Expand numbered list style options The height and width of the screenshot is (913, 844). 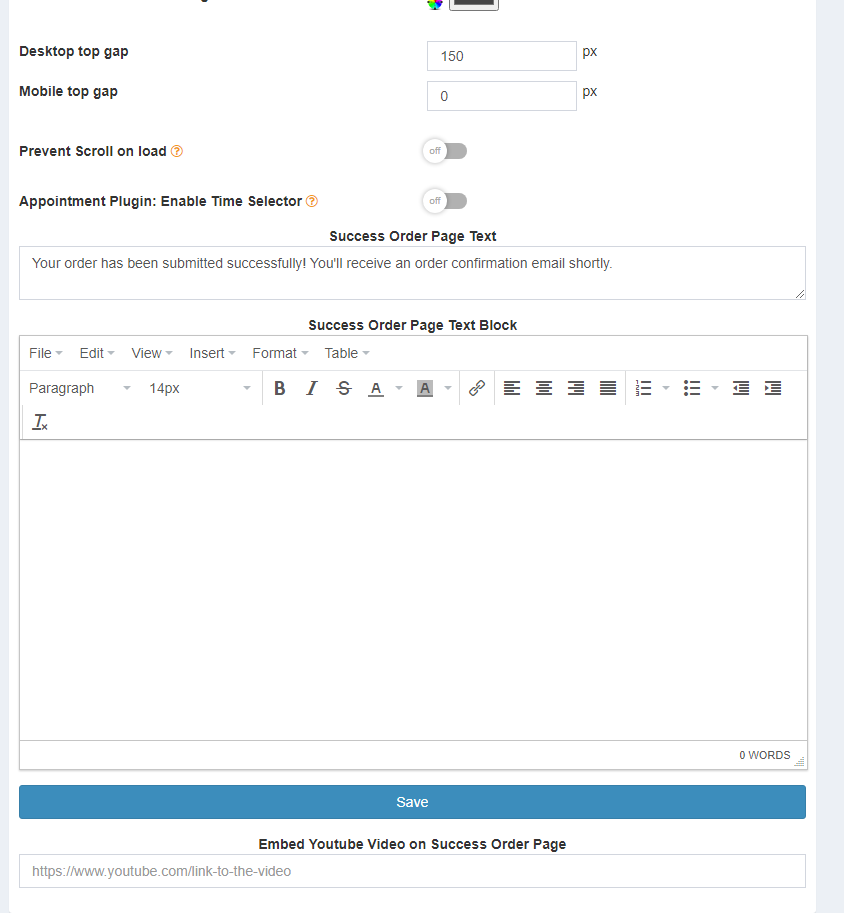click(x=666, y=388)
